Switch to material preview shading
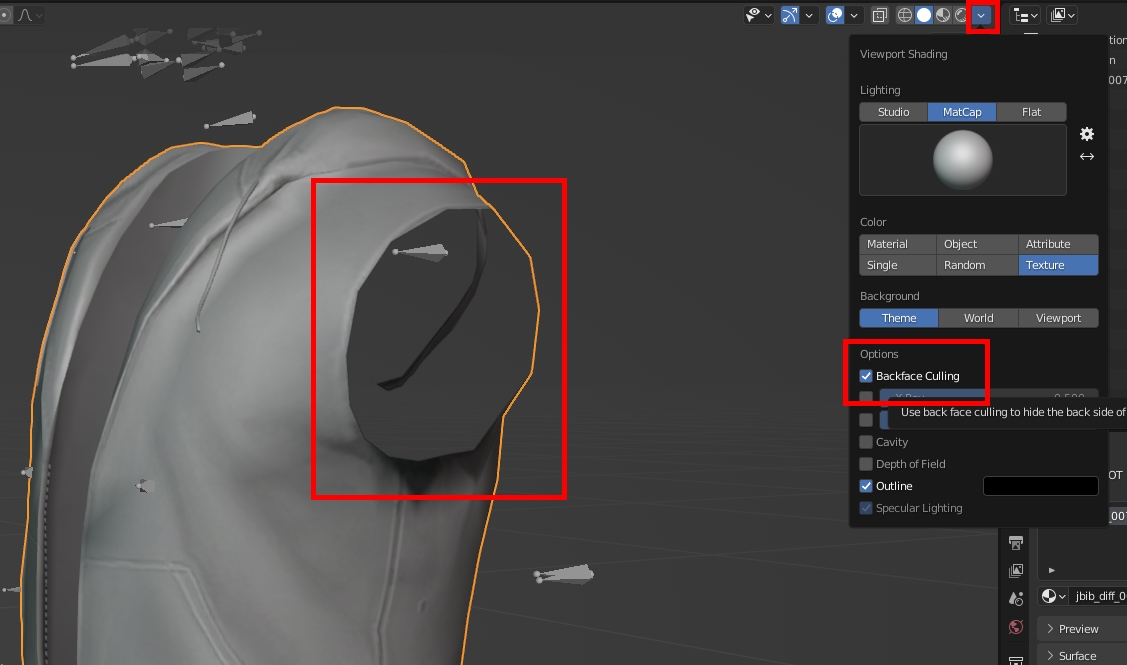1127x665 pixels. click(x=943, y=15)
